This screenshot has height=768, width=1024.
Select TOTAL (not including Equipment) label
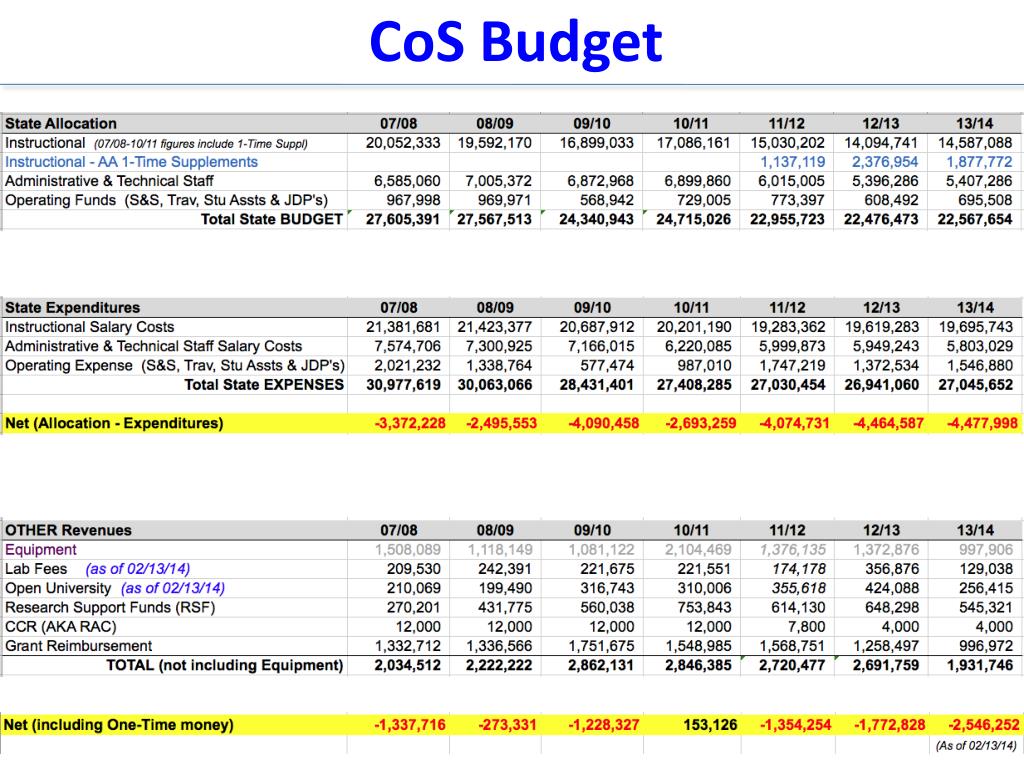(x=225, y=665)
